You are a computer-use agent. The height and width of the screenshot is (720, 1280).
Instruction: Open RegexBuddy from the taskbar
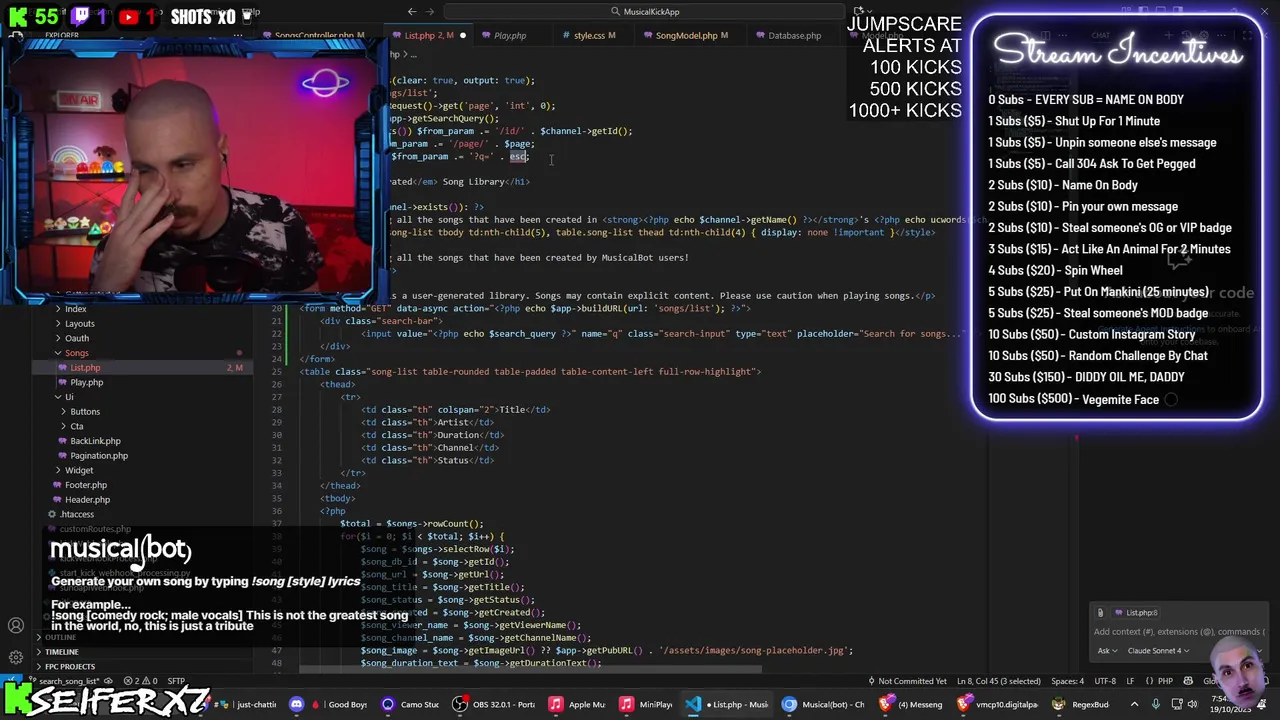point(1082,704)
